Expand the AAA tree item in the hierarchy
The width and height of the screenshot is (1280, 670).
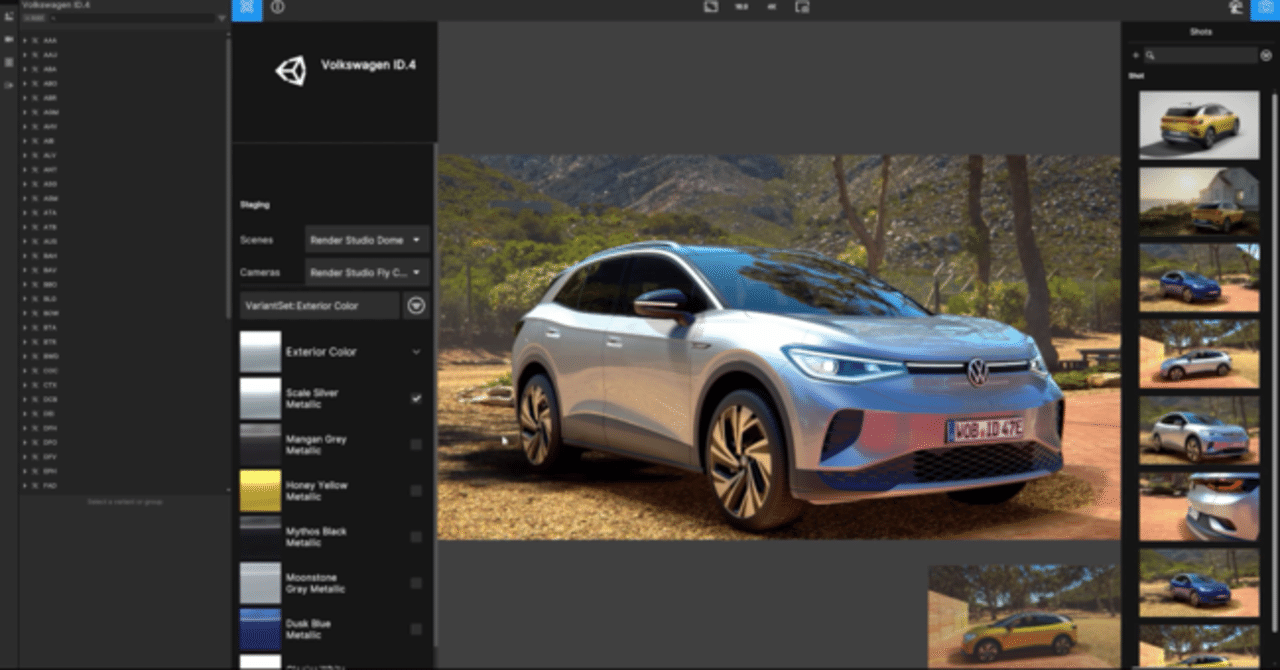25,40
